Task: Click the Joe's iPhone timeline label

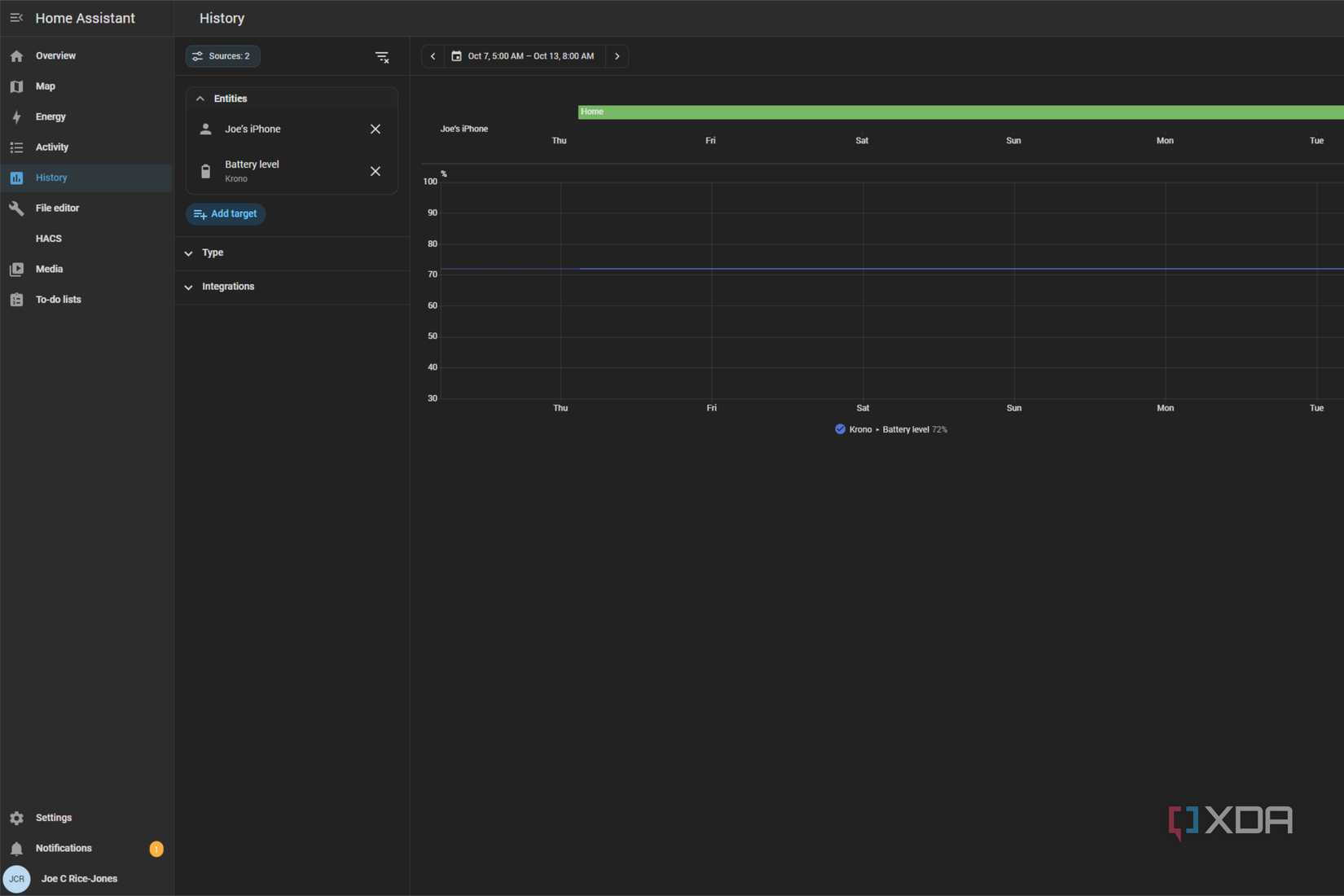Action: 464,129
